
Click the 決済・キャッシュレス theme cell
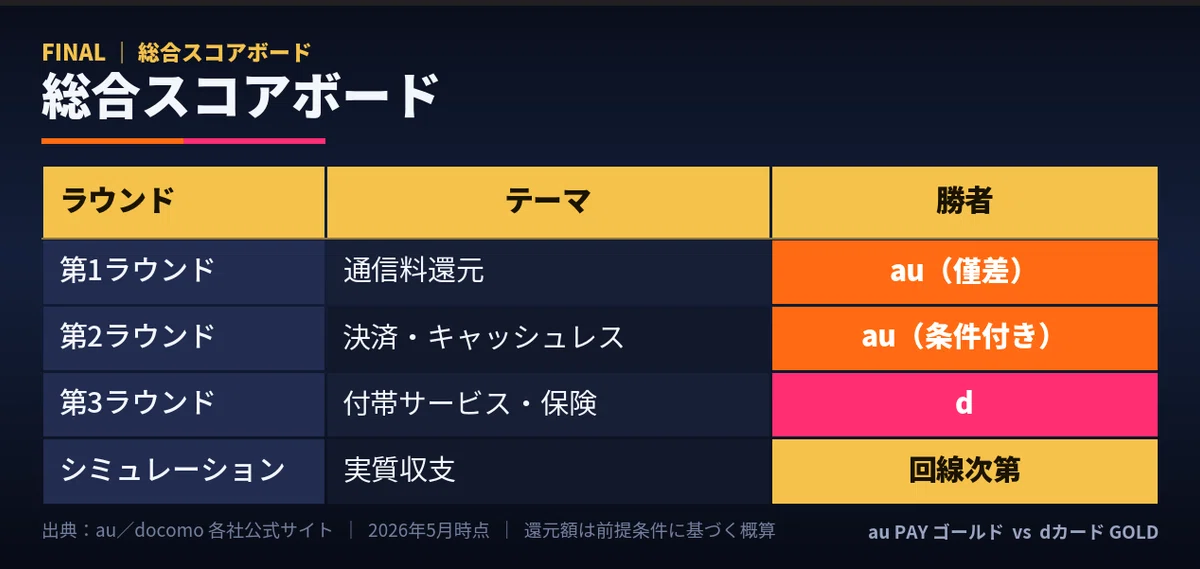click(548, 338)
